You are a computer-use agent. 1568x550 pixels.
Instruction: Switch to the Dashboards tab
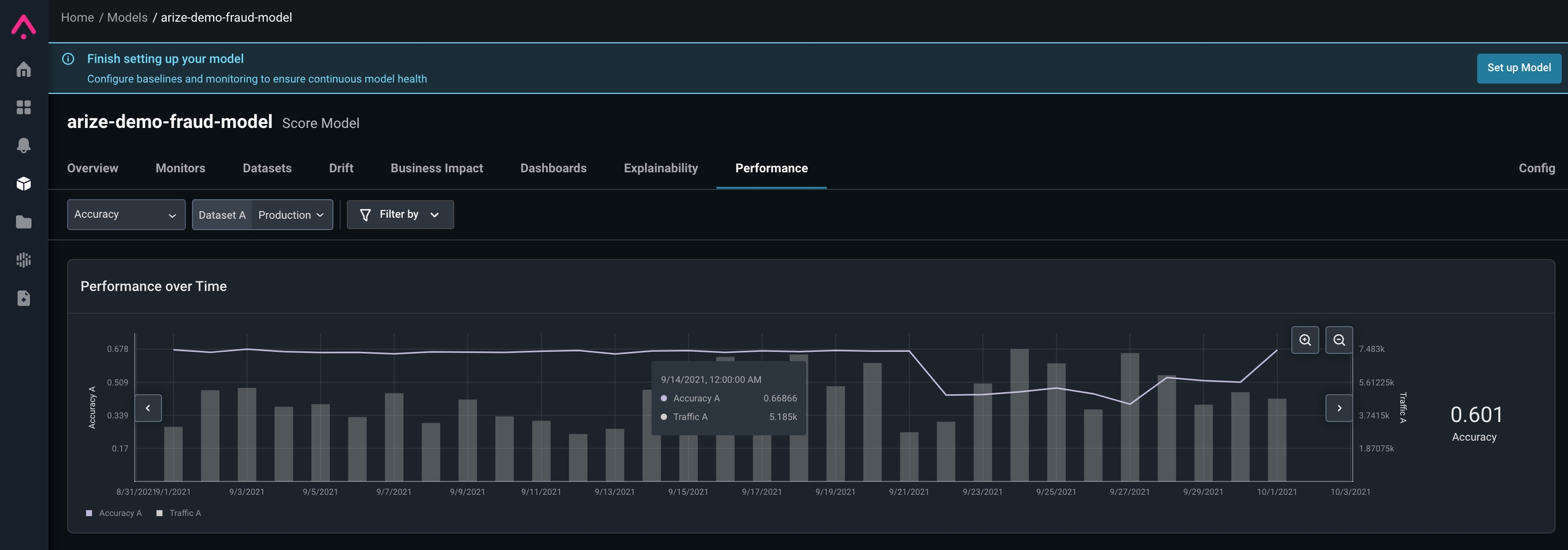pyautogui.click(x=553, y=168)
